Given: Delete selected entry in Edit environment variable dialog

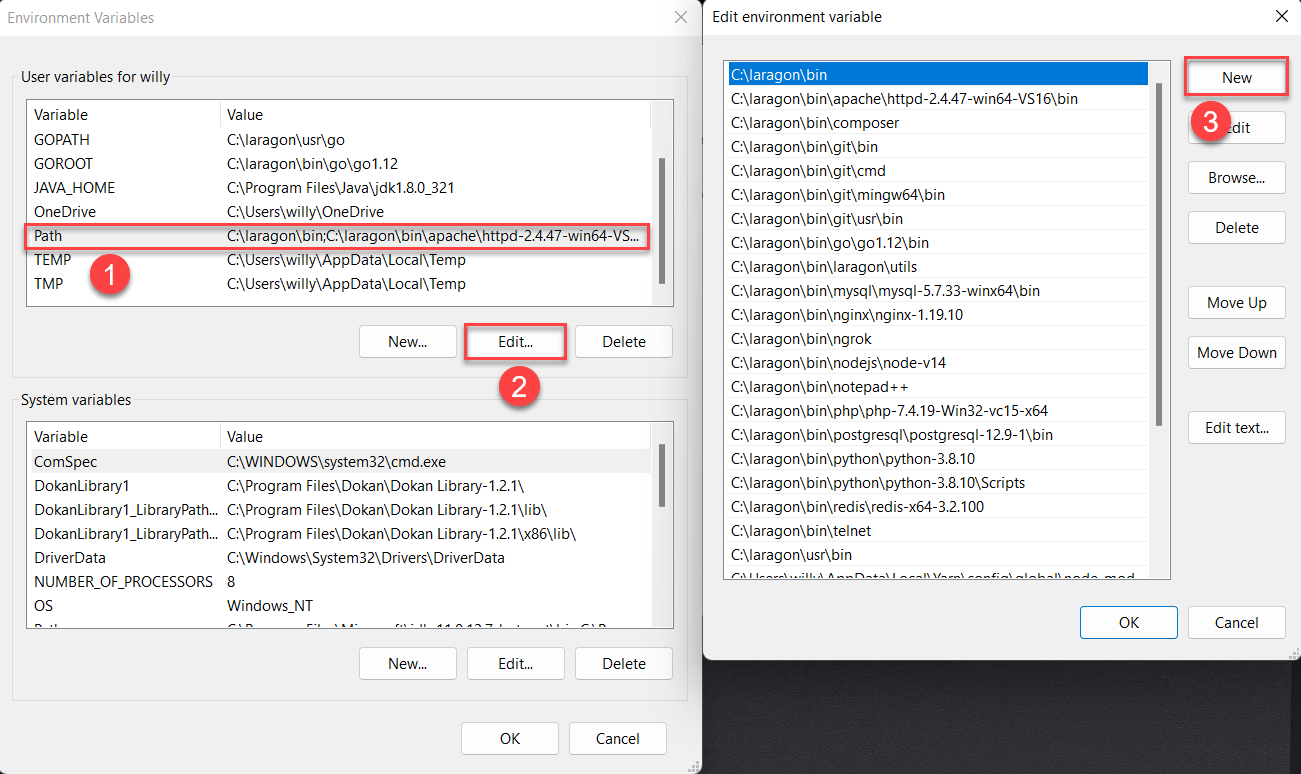Looking at the screenshot, I should point(1237,228).
